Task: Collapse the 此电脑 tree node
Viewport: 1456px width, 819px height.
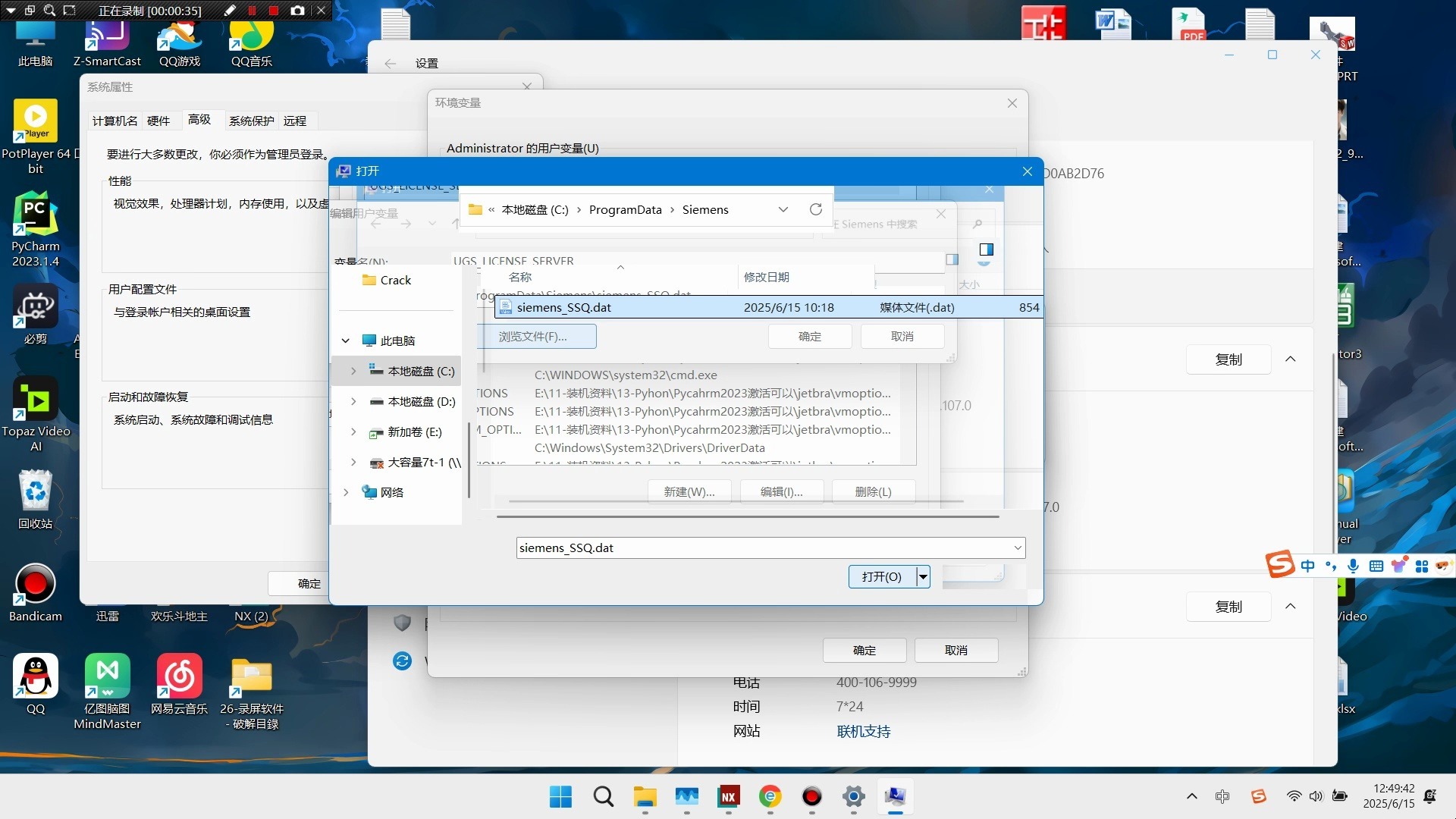Action: pos(346,340)
